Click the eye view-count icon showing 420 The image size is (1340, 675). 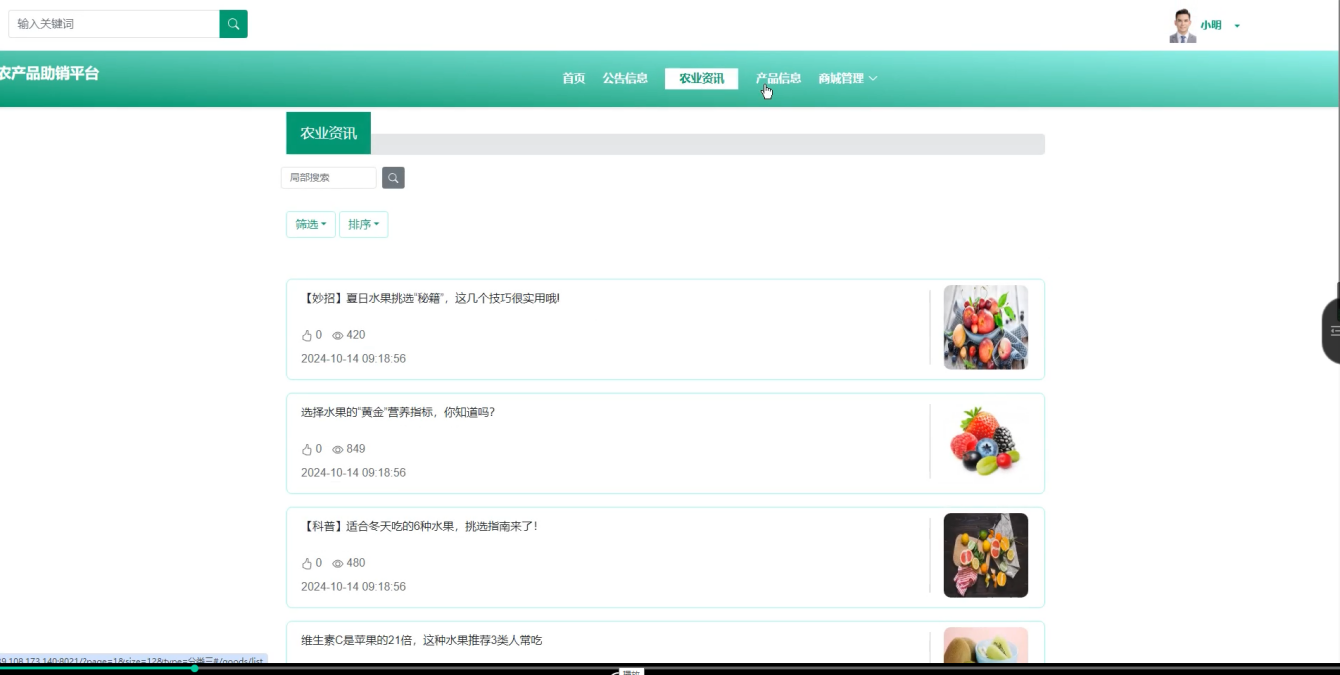point(338,336)
